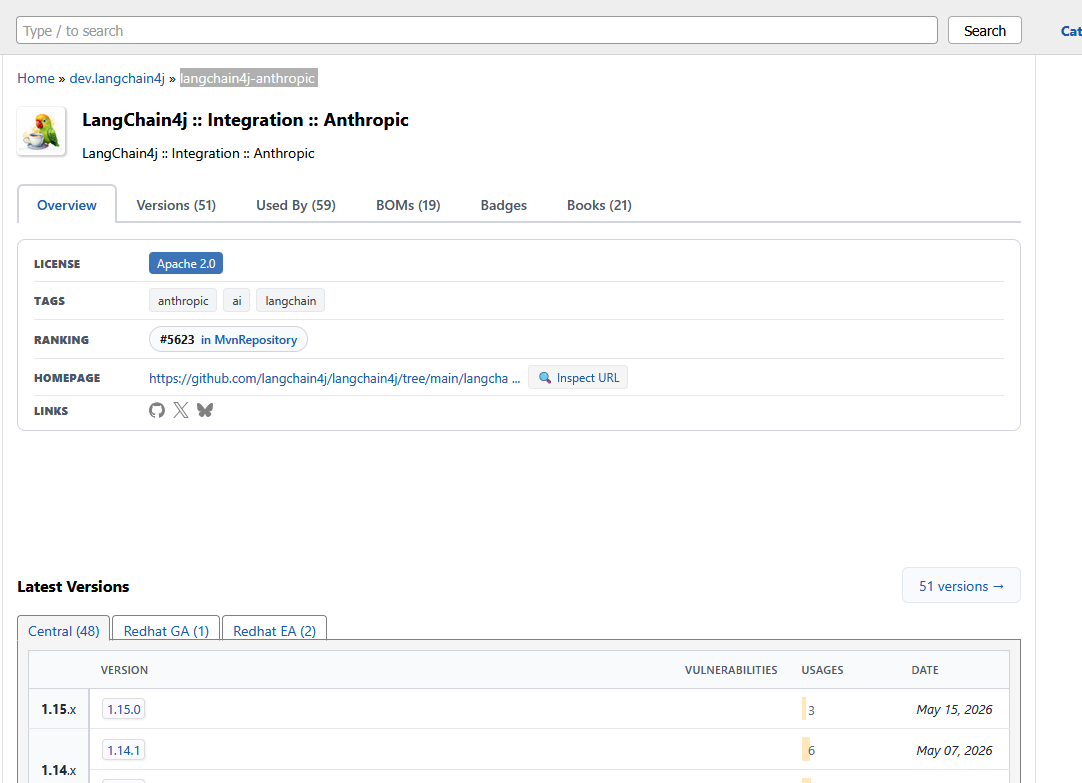Select the Central (48) repository tab
This screenshot has width=1082, height=783.
tap(63, 631)
